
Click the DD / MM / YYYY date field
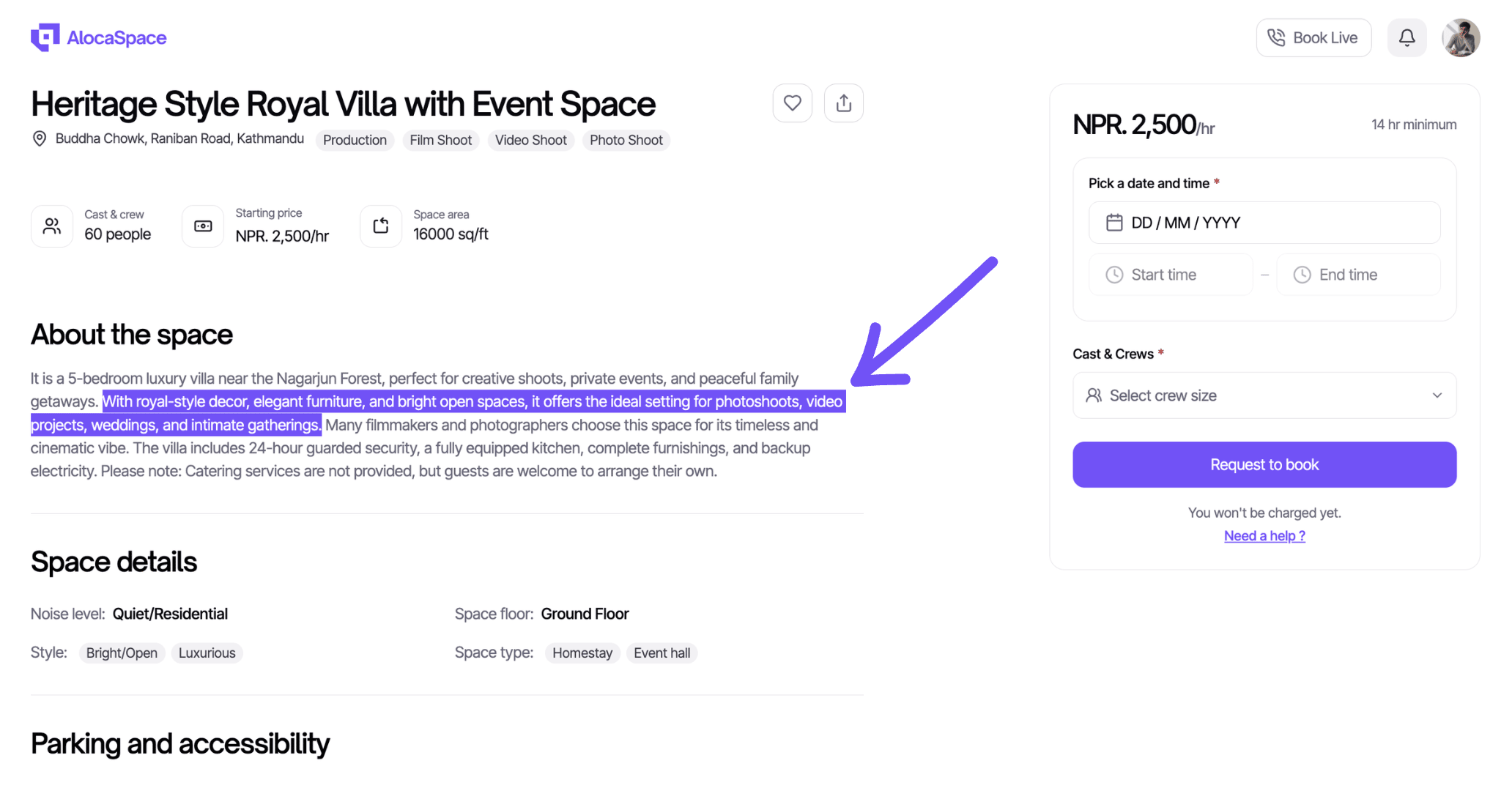coord(1264,223)
